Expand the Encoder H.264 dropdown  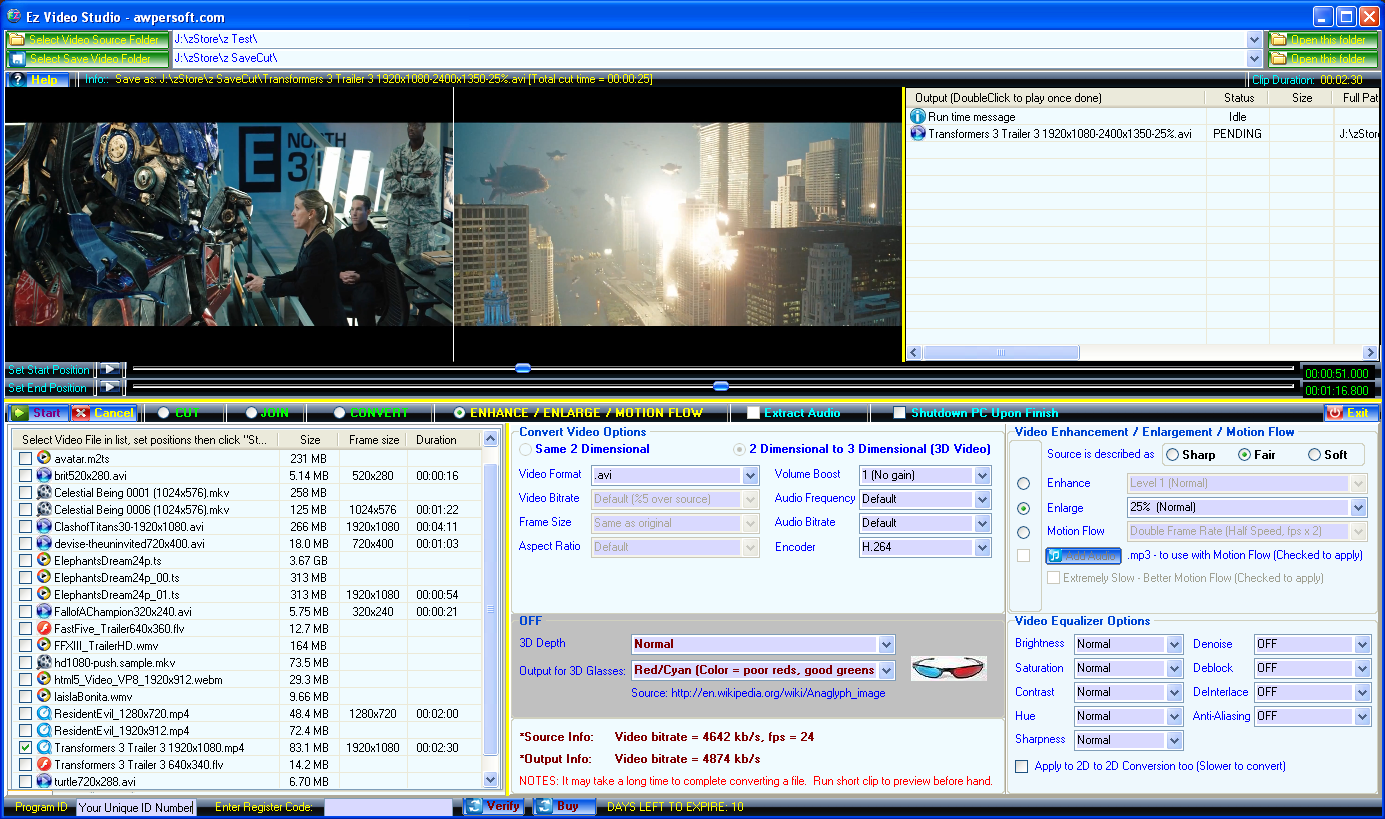pyautogui.click(x=982, y=547)
